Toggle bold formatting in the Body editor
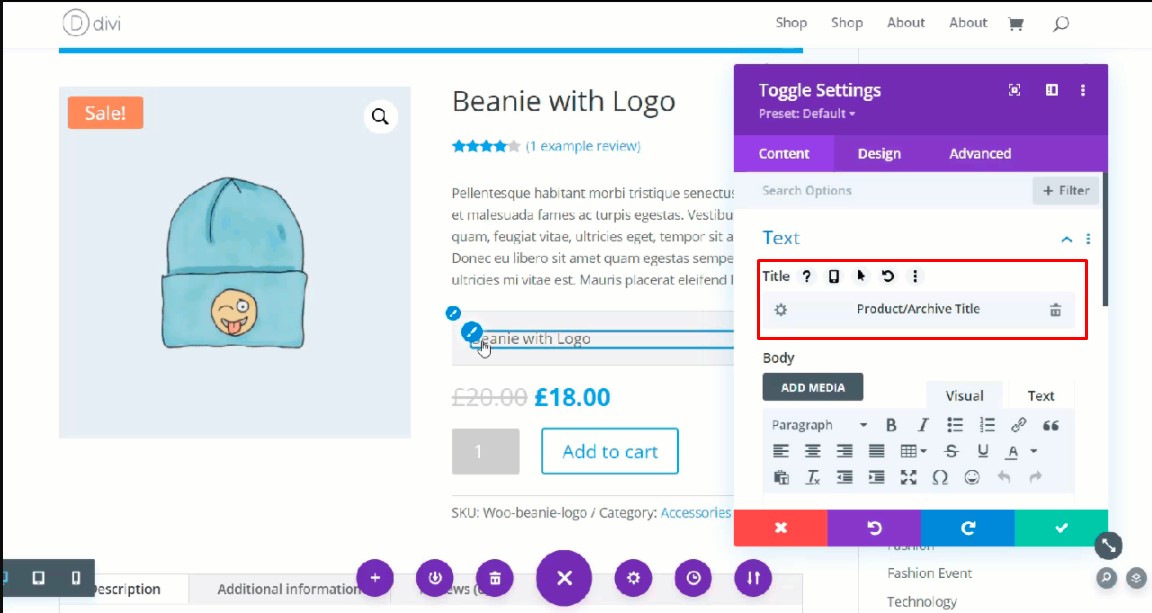1152x613 pixels. coord(891,425)
